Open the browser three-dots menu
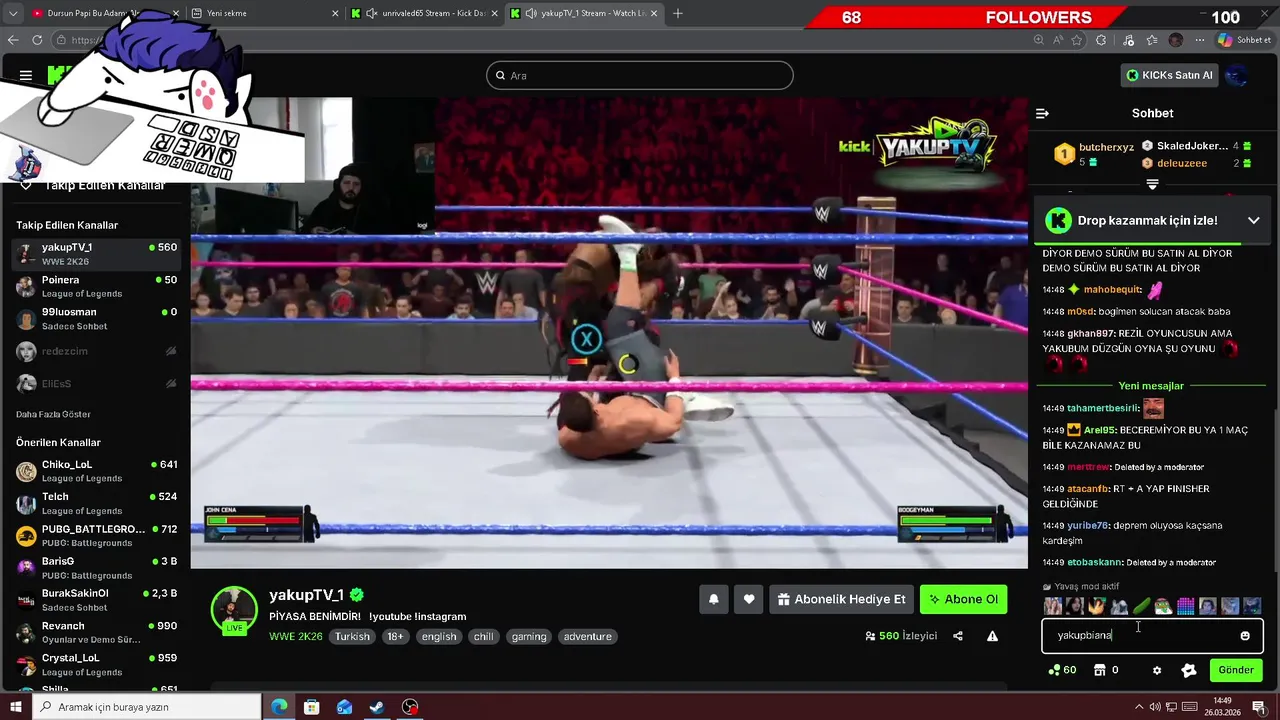Image resolution: width=1280 pixels, height=720 pixels. tap(1199, 40)
